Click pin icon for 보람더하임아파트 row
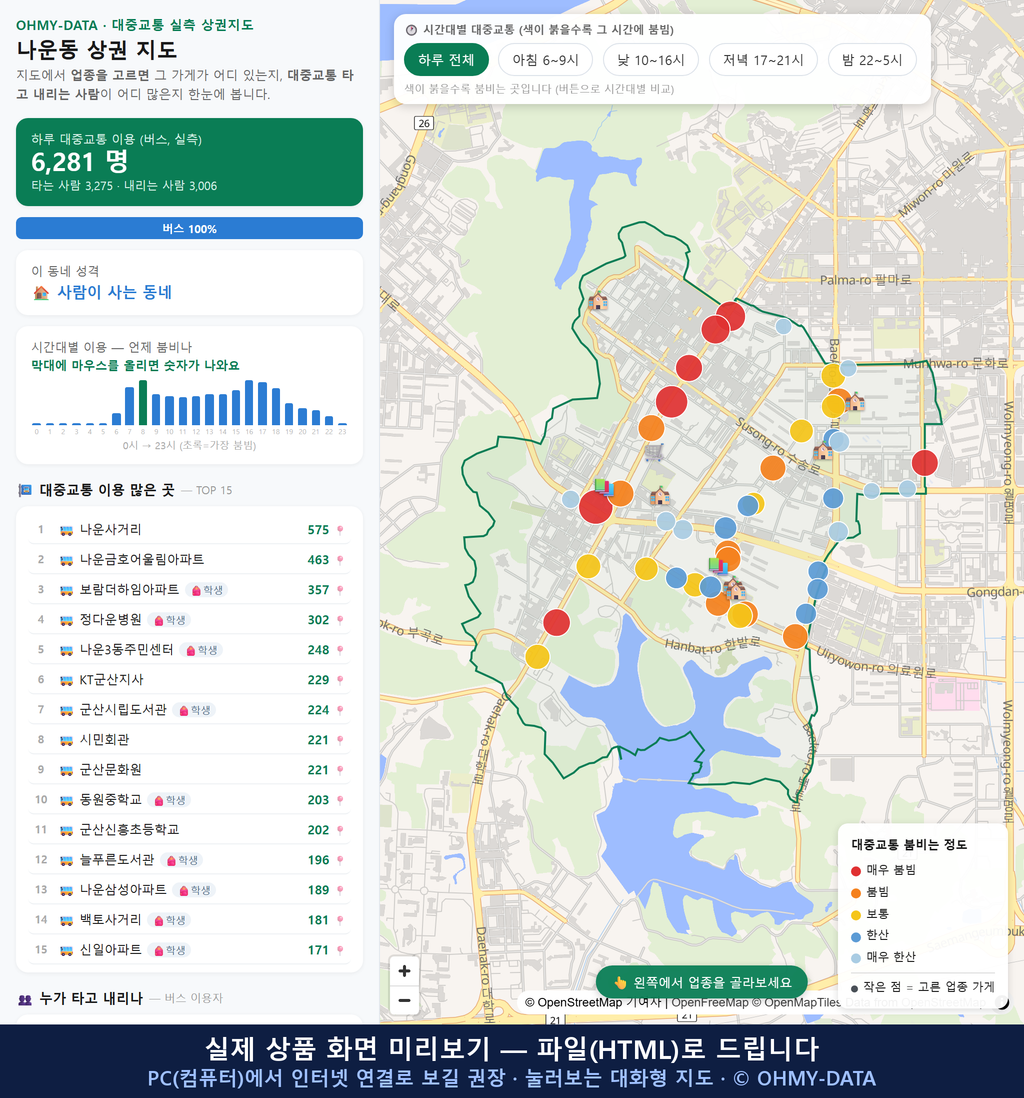This screenshot has width=1024, height=1098. click(x=340, y=590)
